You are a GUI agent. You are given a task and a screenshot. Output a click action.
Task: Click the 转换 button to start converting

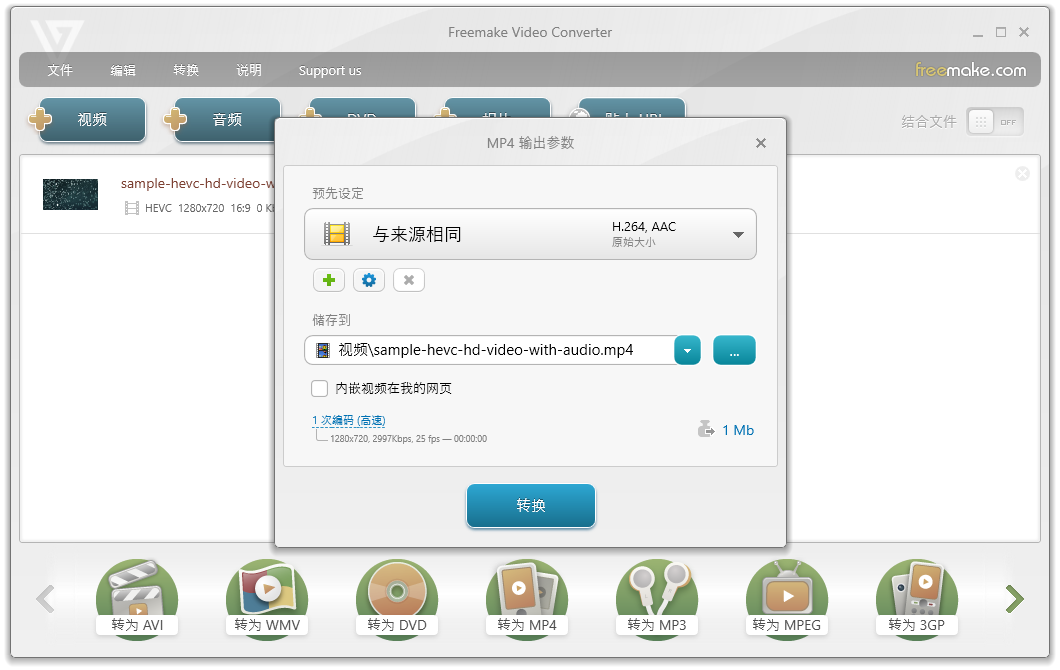530,506
